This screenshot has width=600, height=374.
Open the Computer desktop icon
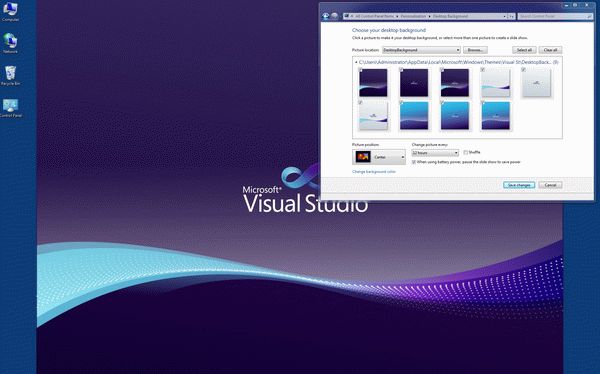point(10,10)
